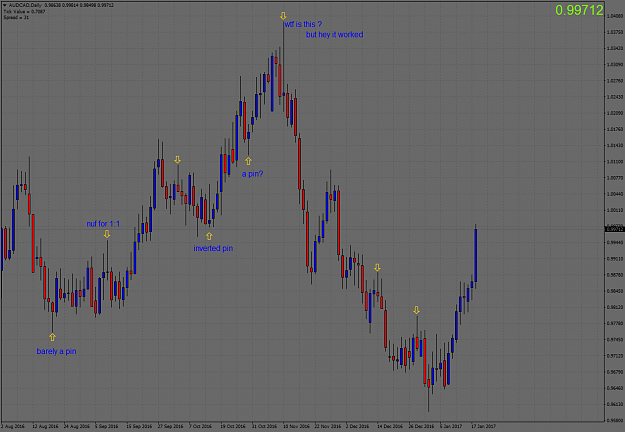
Task: Click the '17 Jan 2017' date label
Action: click(483, 426)
